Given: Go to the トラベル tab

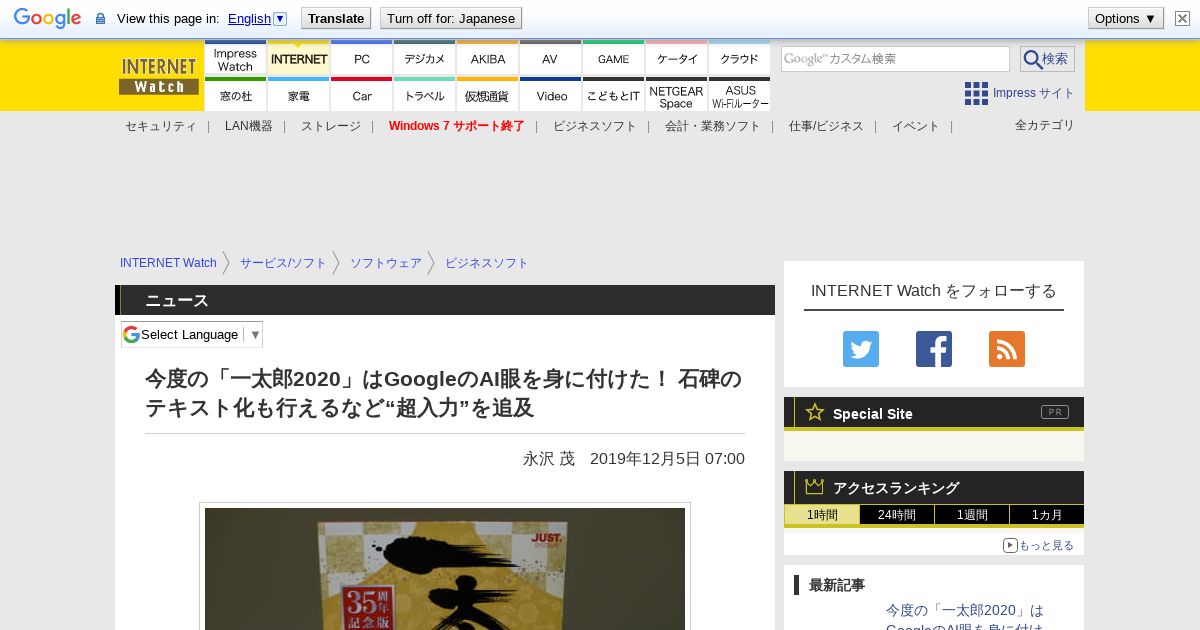Looking at the screenshot, I should point(425,95).
